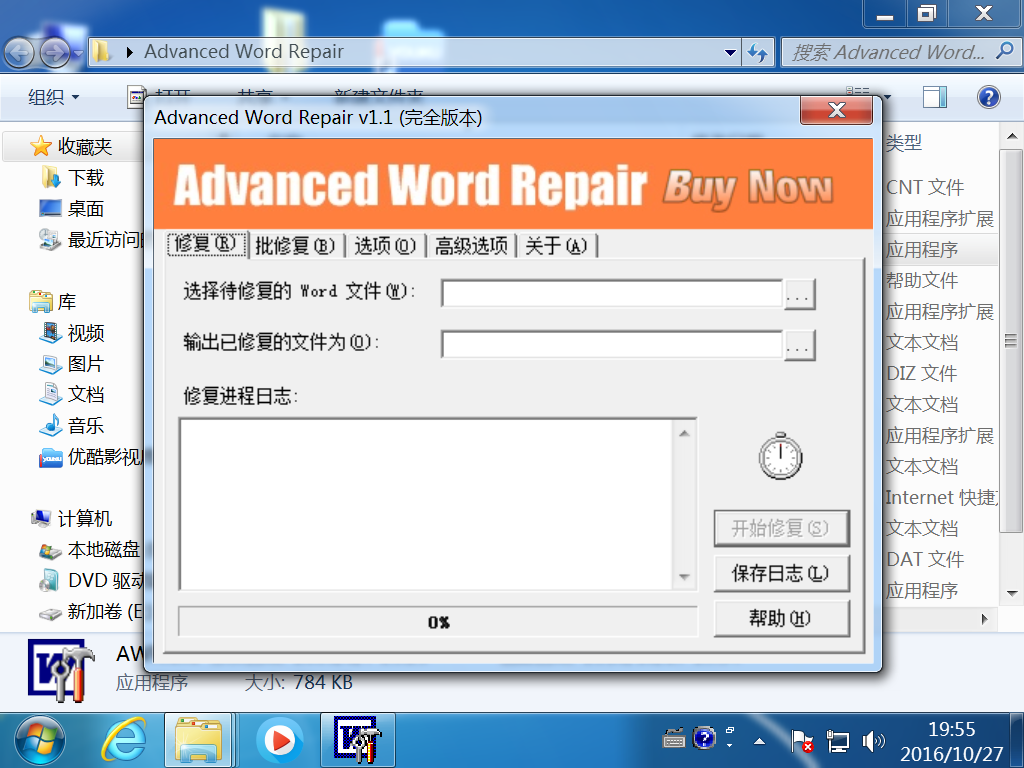This screenshot has width=1024, height=768.
Task: Browse for output file location
Action: tap(799, 345)
